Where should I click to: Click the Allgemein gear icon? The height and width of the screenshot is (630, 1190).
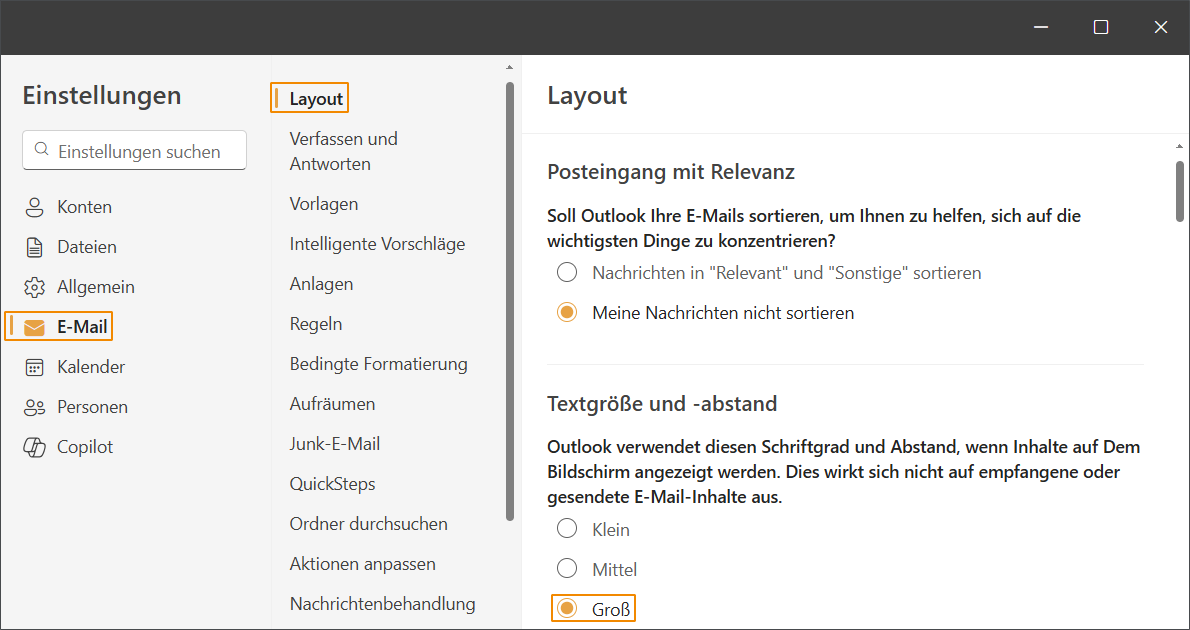pos(35,287)
